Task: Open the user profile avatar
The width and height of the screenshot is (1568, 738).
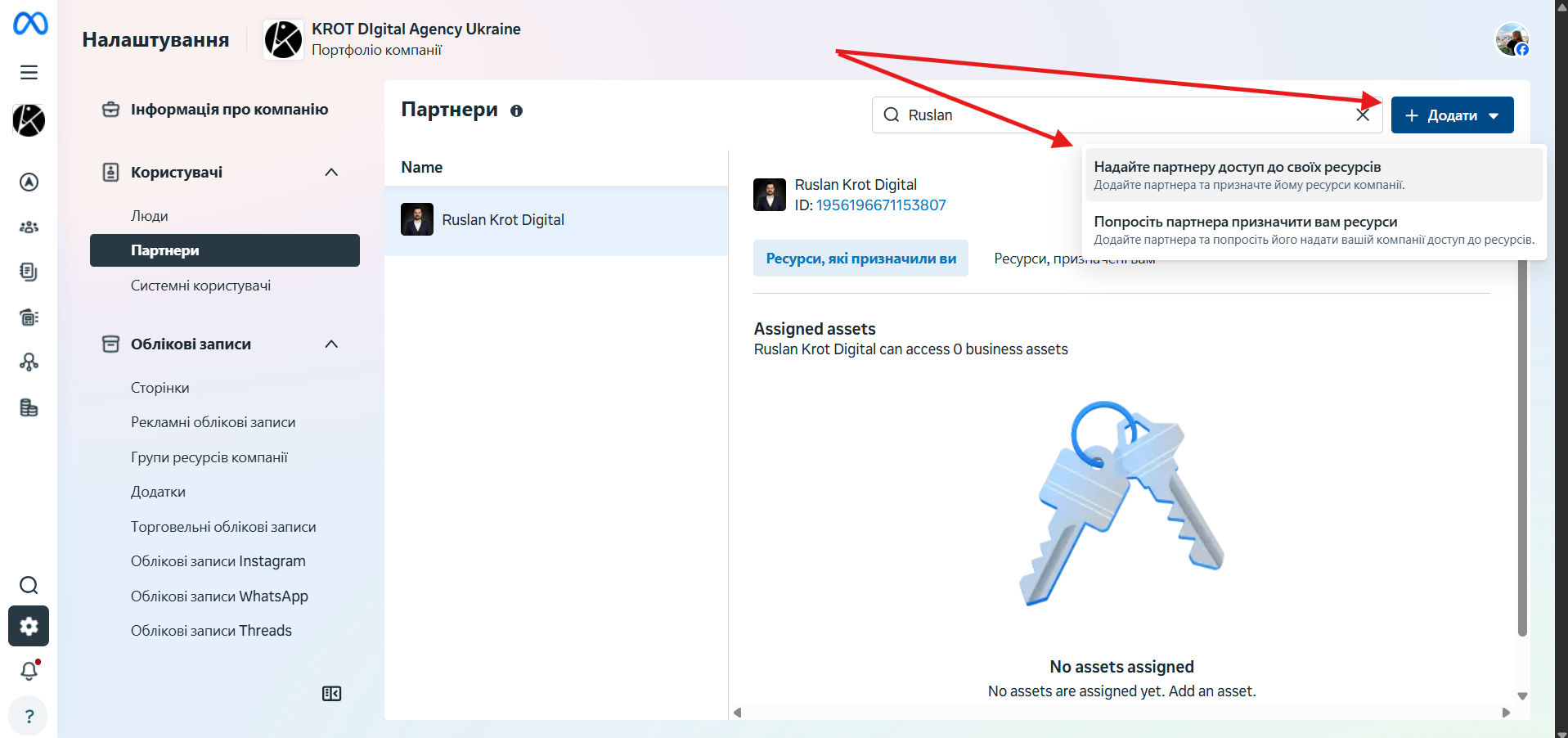Action: click(1512, 39)
